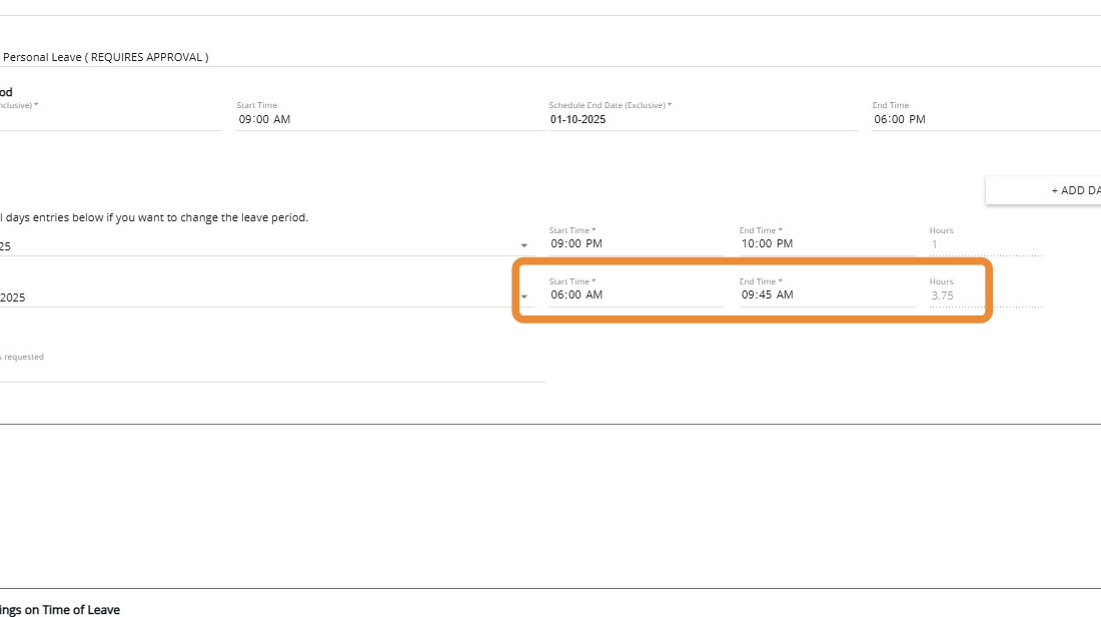Edit the 09:45 AM End Time field
This screenshot has width=1101, height=617.
(825, 295)
